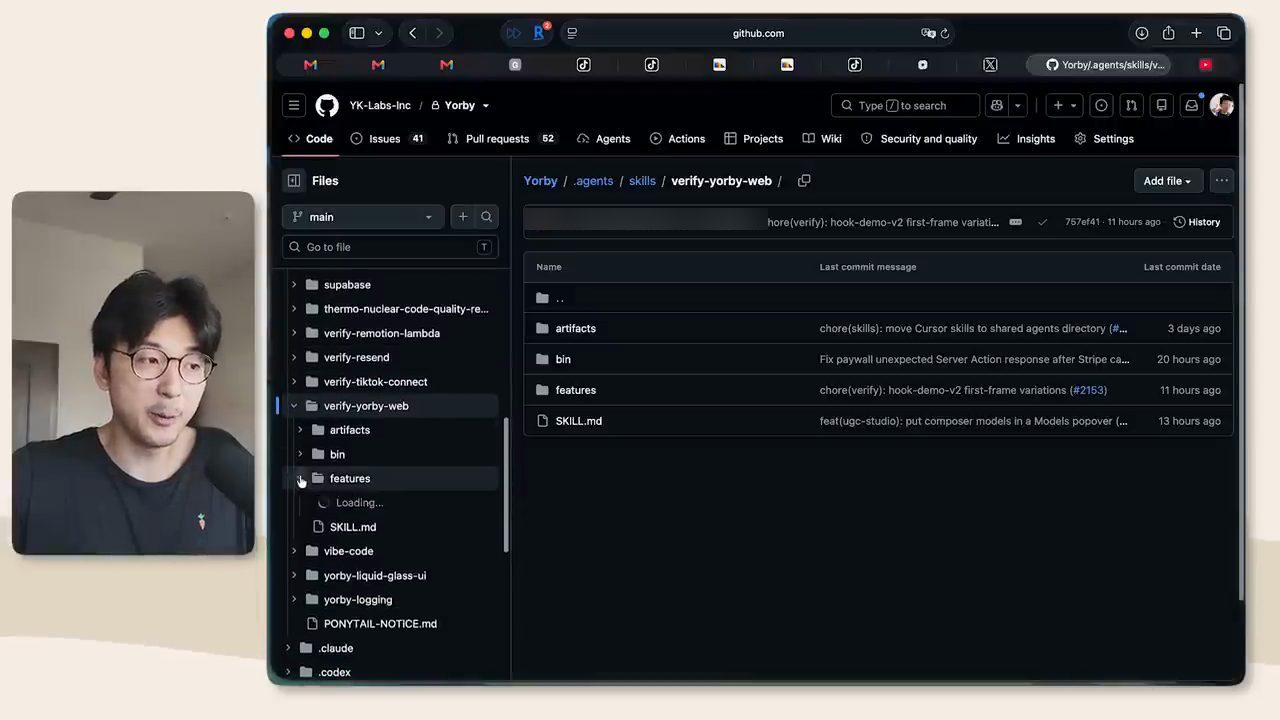Screen dimensions: 1280x720
Task: Expand the artifacts folder in tree
Action: (x=300, y=430)
